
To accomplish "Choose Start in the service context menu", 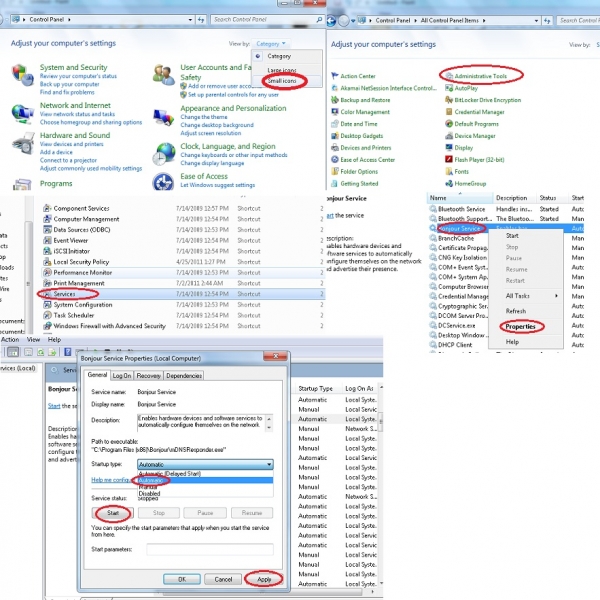I will coord(512,236).
